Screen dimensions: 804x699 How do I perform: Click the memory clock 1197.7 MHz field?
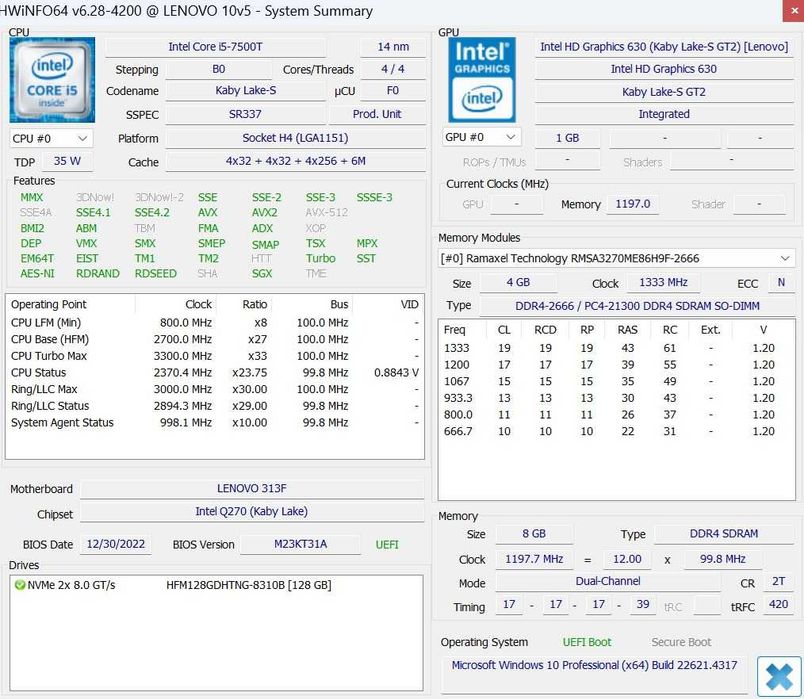click(534, 559)
